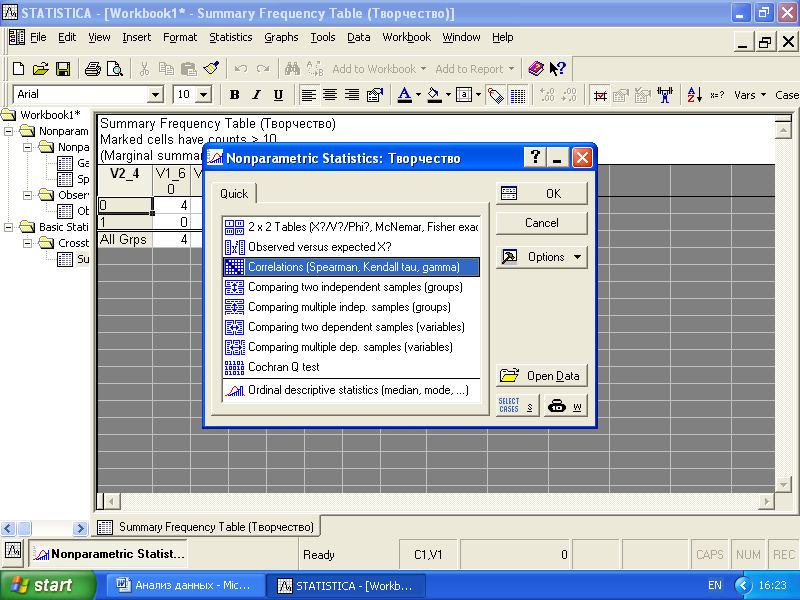Collapse the Workbook1 Nonparam tree folder

(x=8, y=131)
